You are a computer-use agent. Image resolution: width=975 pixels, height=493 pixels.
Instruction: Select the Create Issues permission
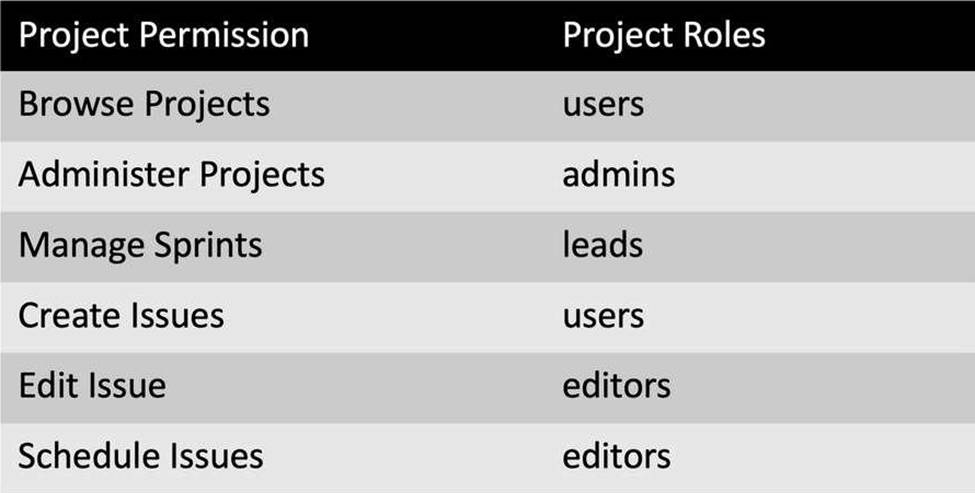point(121,315)
